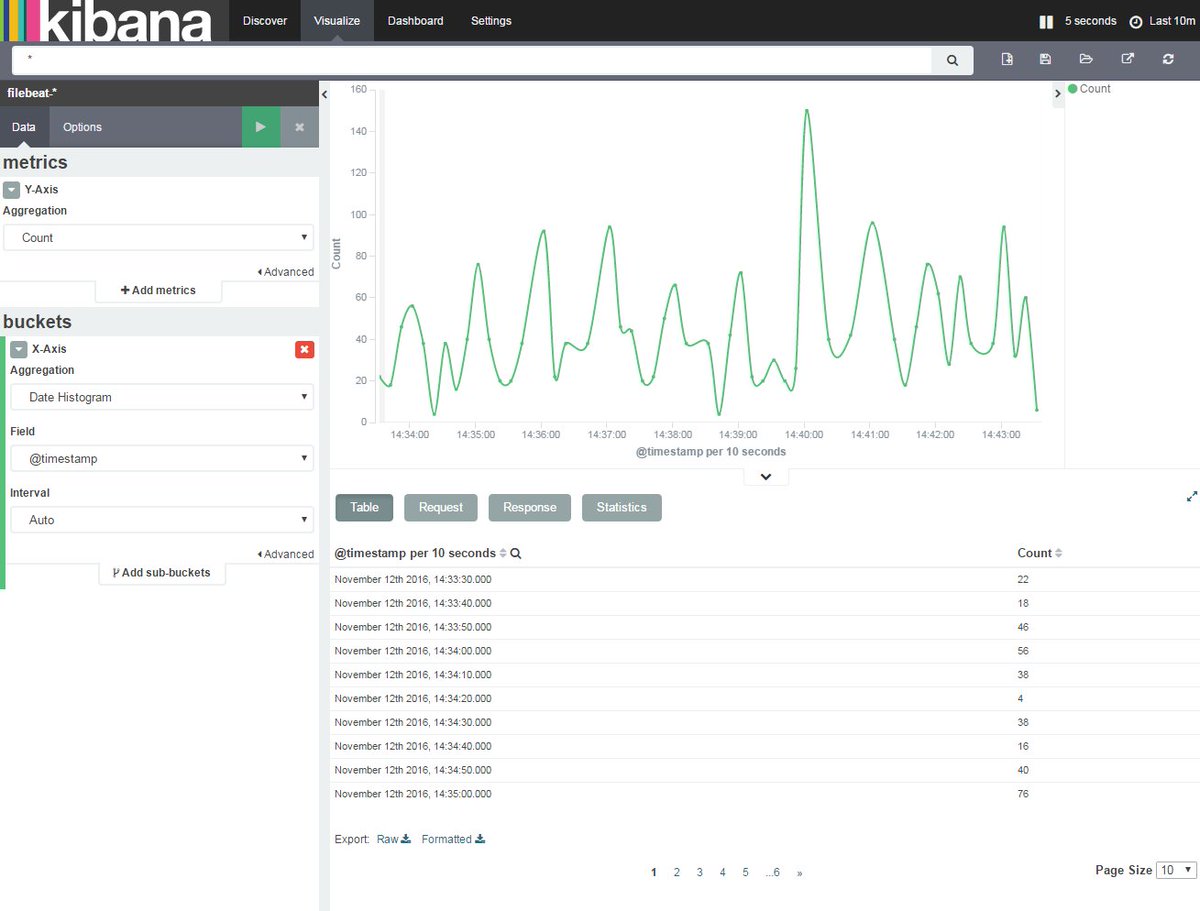
Task: Remove the X-Axis bucket
Action: 304,349
